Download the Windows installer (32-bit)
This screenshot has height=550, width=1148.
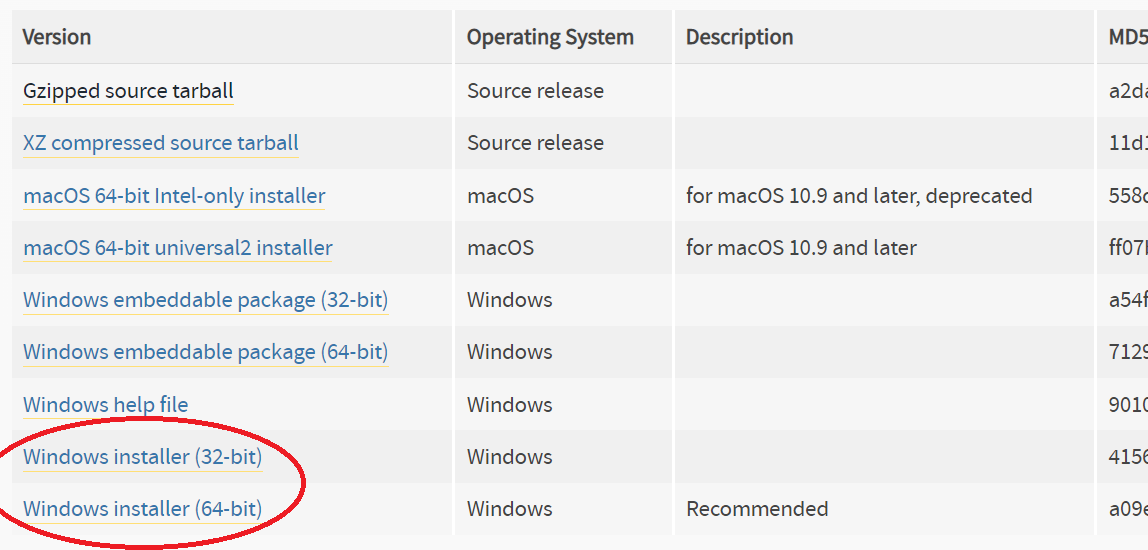143,457
